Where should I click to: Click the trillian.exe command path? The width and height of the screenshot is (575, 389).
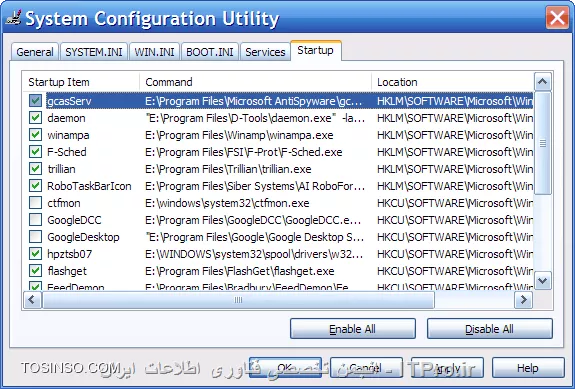point(228,169)
